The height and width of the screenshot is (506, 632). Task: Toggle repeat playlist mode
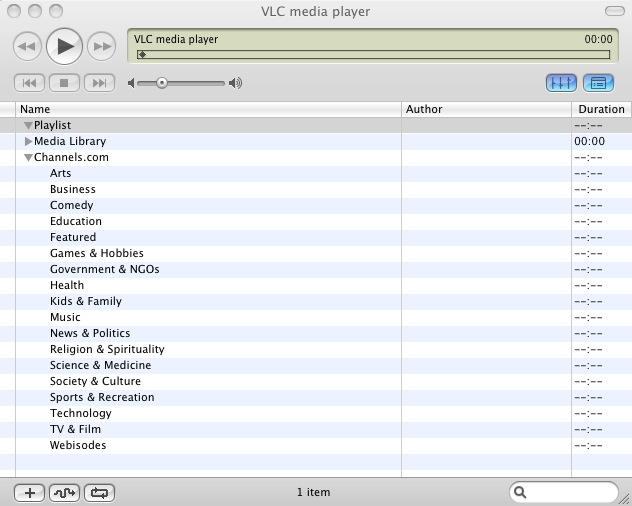pyautogui.click(x=99, y=492)
